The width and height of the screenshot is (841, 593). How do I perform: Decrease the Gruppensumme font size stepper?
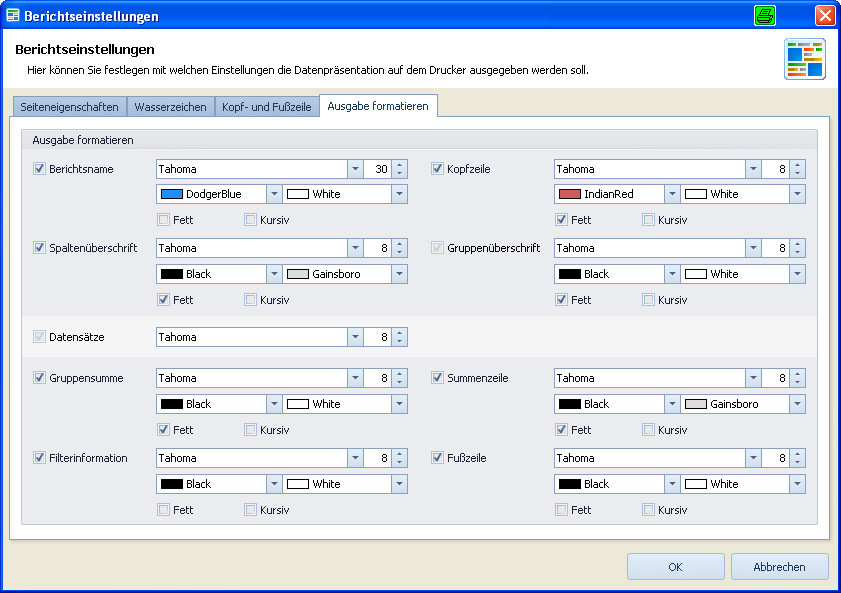point(400,382)
